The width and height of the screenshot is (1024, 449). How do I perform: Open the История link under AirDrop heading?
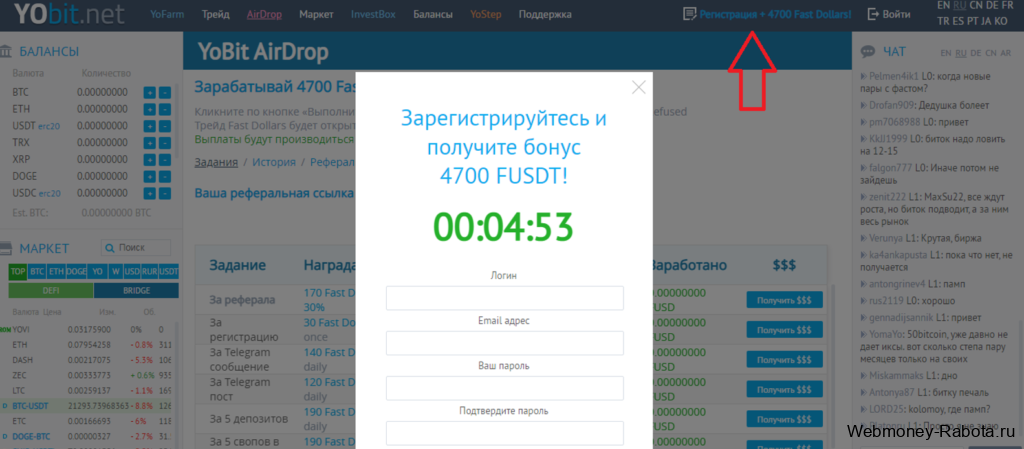click(x=274, y=163)
